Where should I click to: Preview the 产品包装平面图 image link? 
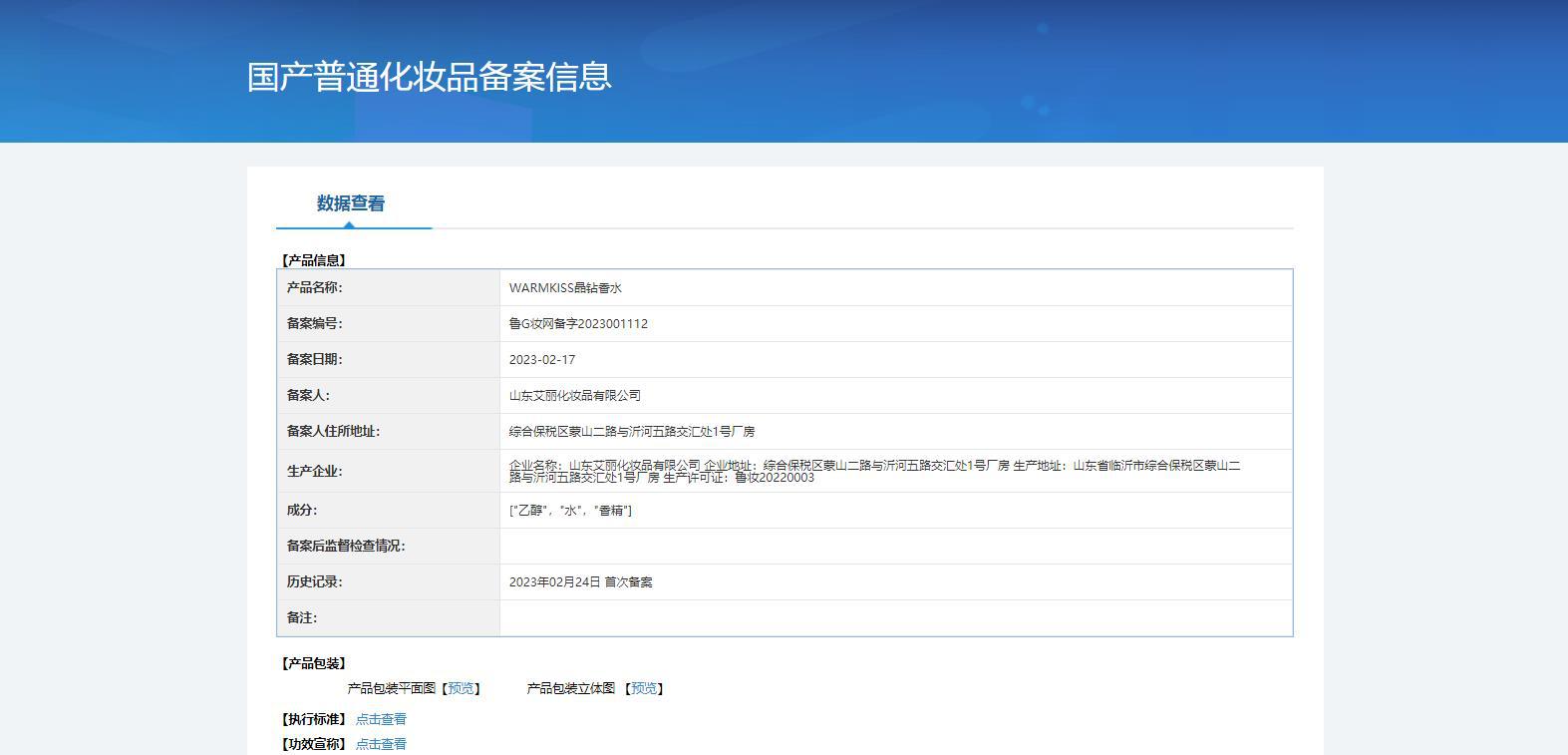pyautogui.click(x=462, y=688)
